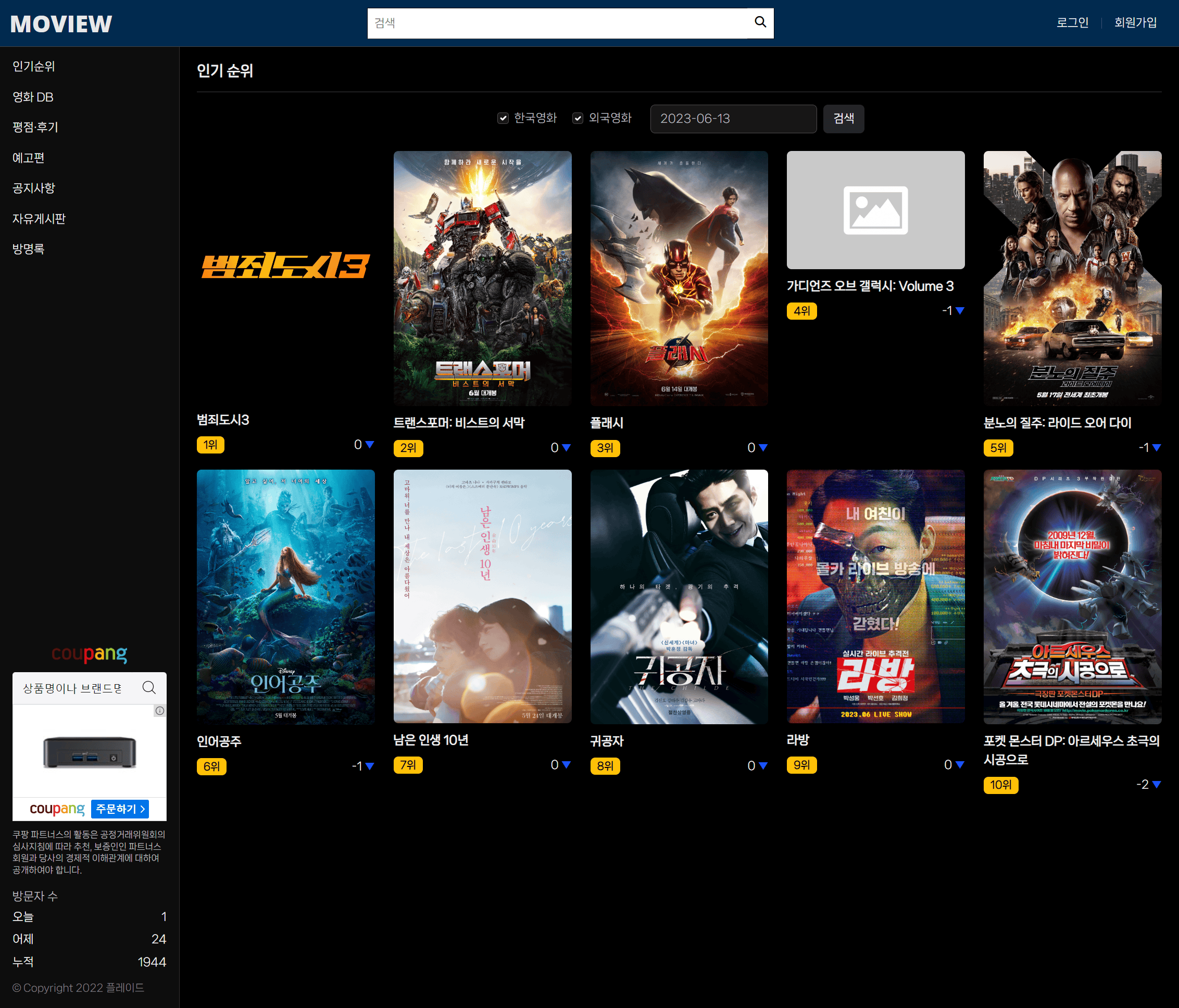Click the Coupang ad search magnifier icon

coord(149,688)
